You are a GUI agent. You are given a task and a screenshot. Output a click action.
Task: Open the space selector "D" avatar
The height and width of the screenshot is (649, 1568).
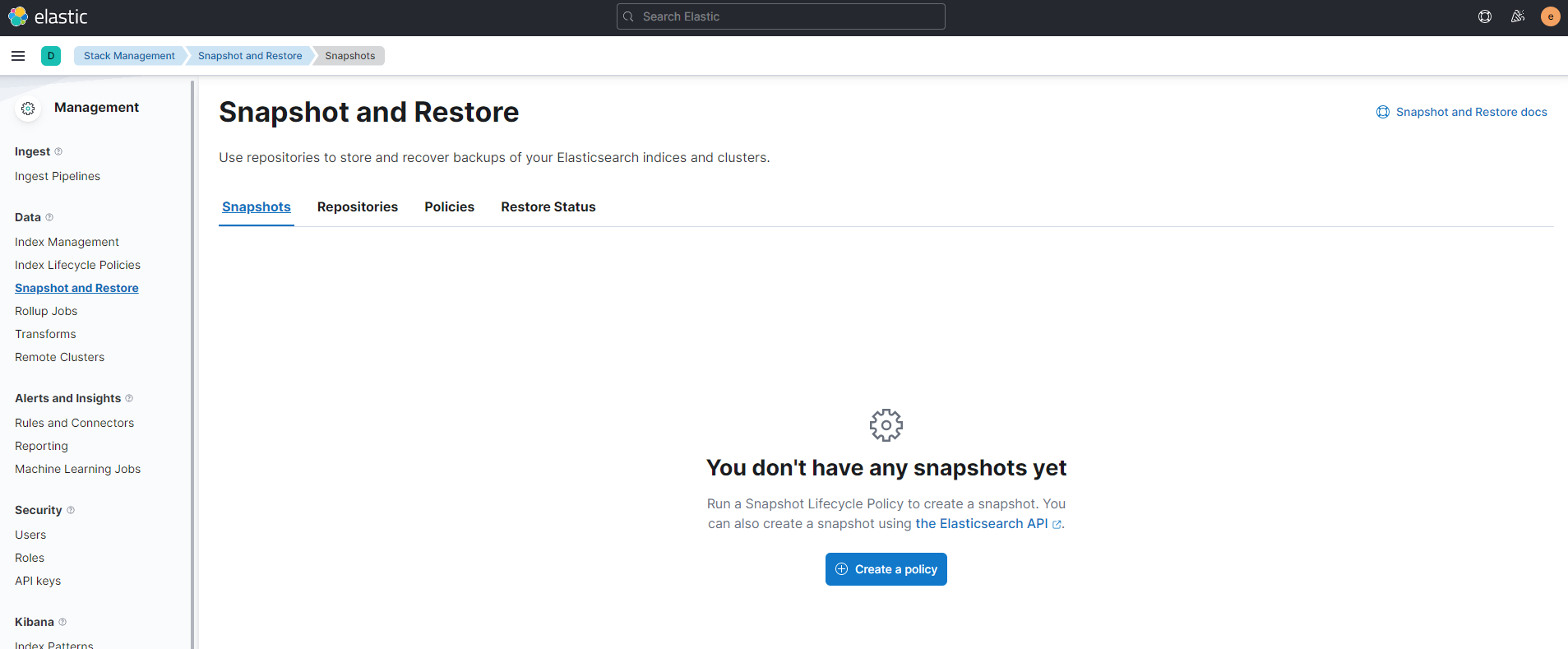click(51, 56)
